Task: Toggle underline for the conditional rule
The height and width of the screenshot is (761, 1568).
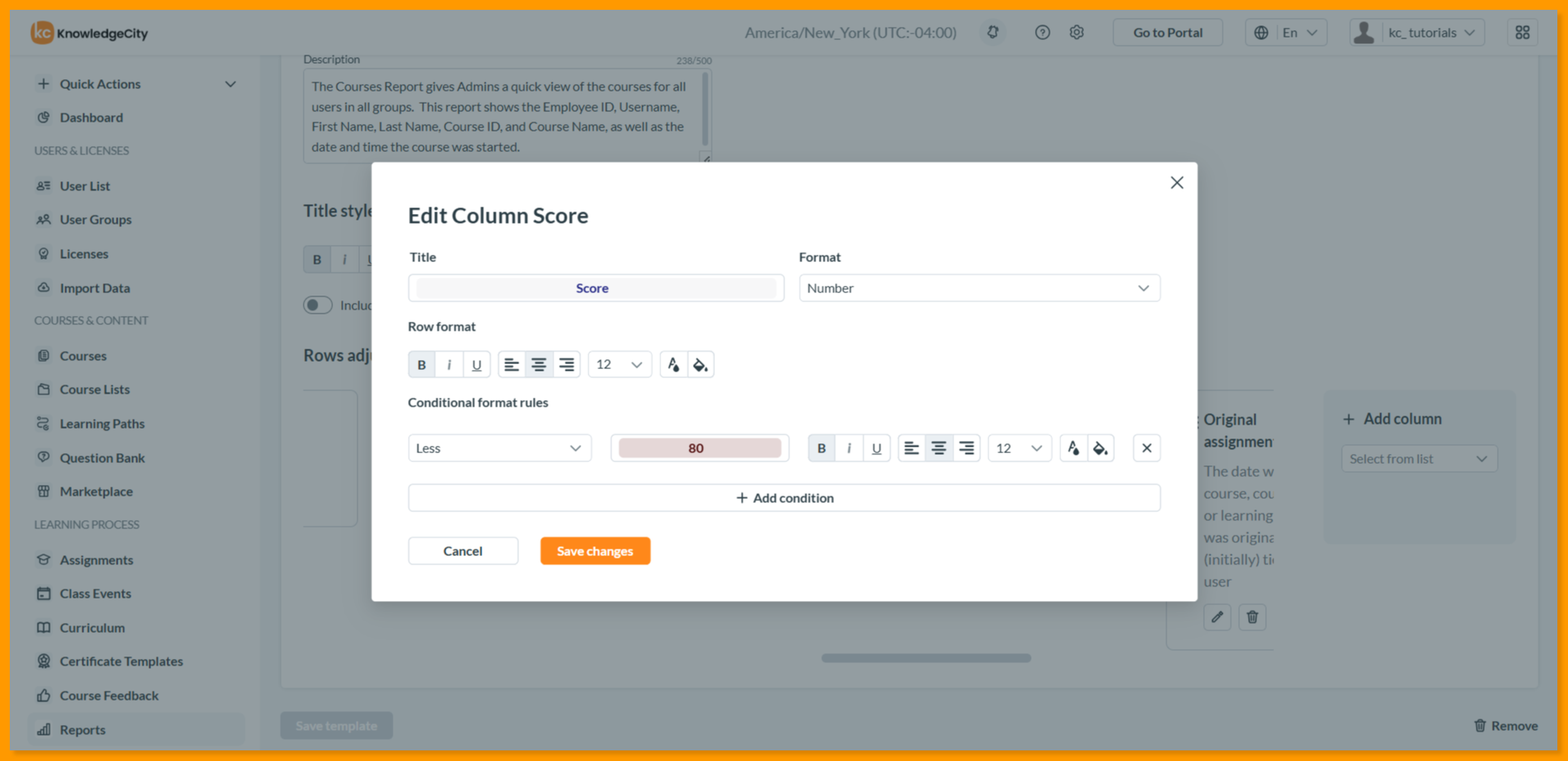Action: [877, 448]
